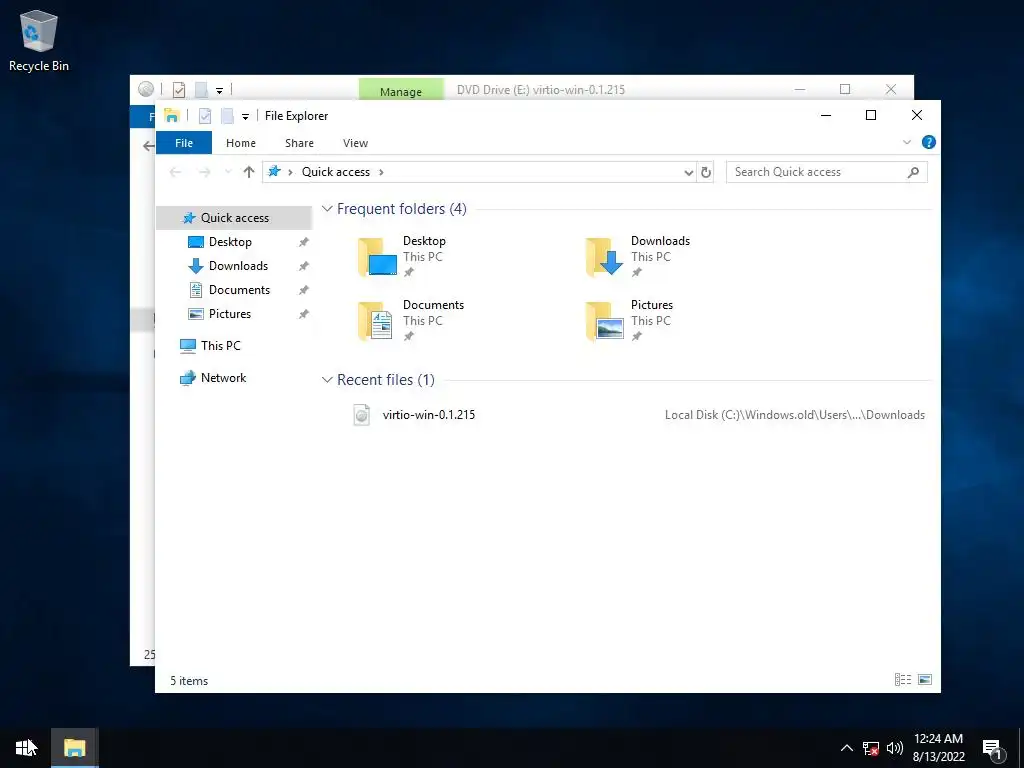Viewport: 1024px width, 768px height.
Task: Click the Refresh button next to address bar
Action: click(x=706, y=172)
